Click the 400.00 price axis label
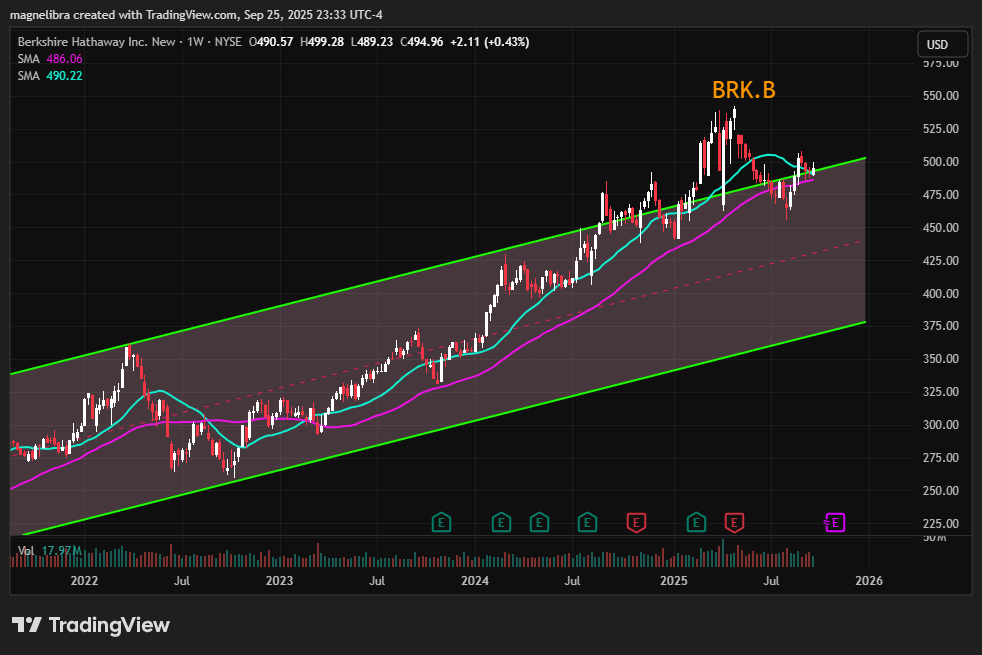The height and width of the screenshot is (655, 982). tap(941, 293)
